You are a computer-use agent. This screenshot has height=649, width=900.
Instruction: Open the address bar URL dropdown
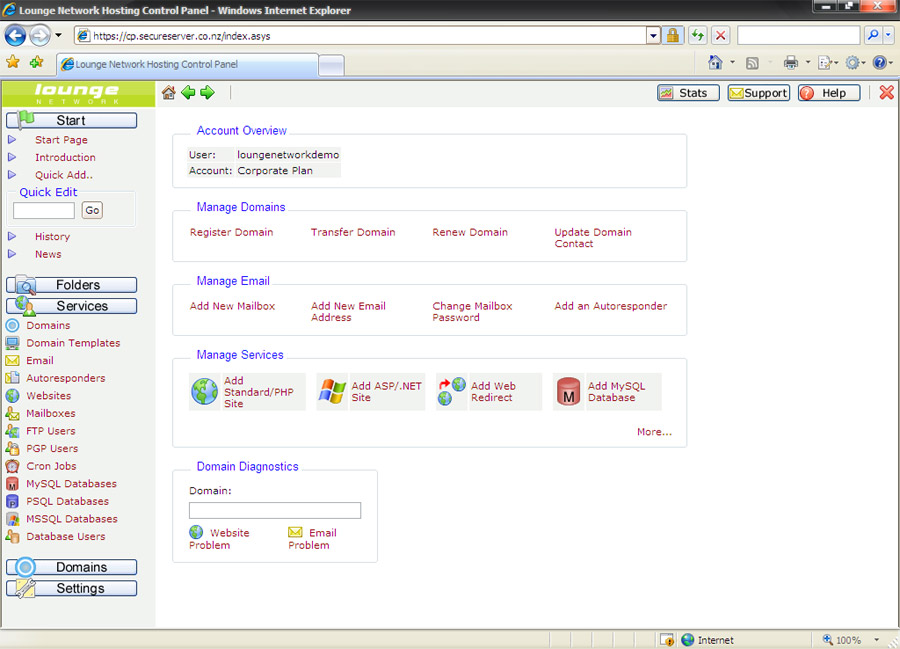653,35
